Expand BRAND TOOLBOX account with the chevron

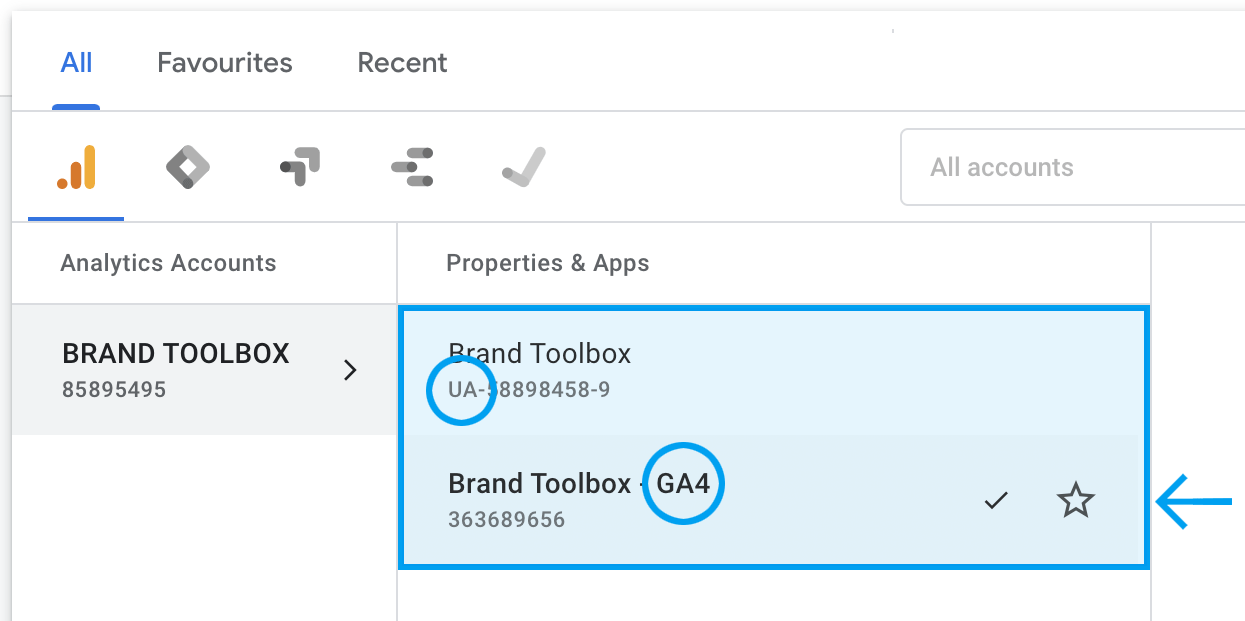click(x=350, y=371)
